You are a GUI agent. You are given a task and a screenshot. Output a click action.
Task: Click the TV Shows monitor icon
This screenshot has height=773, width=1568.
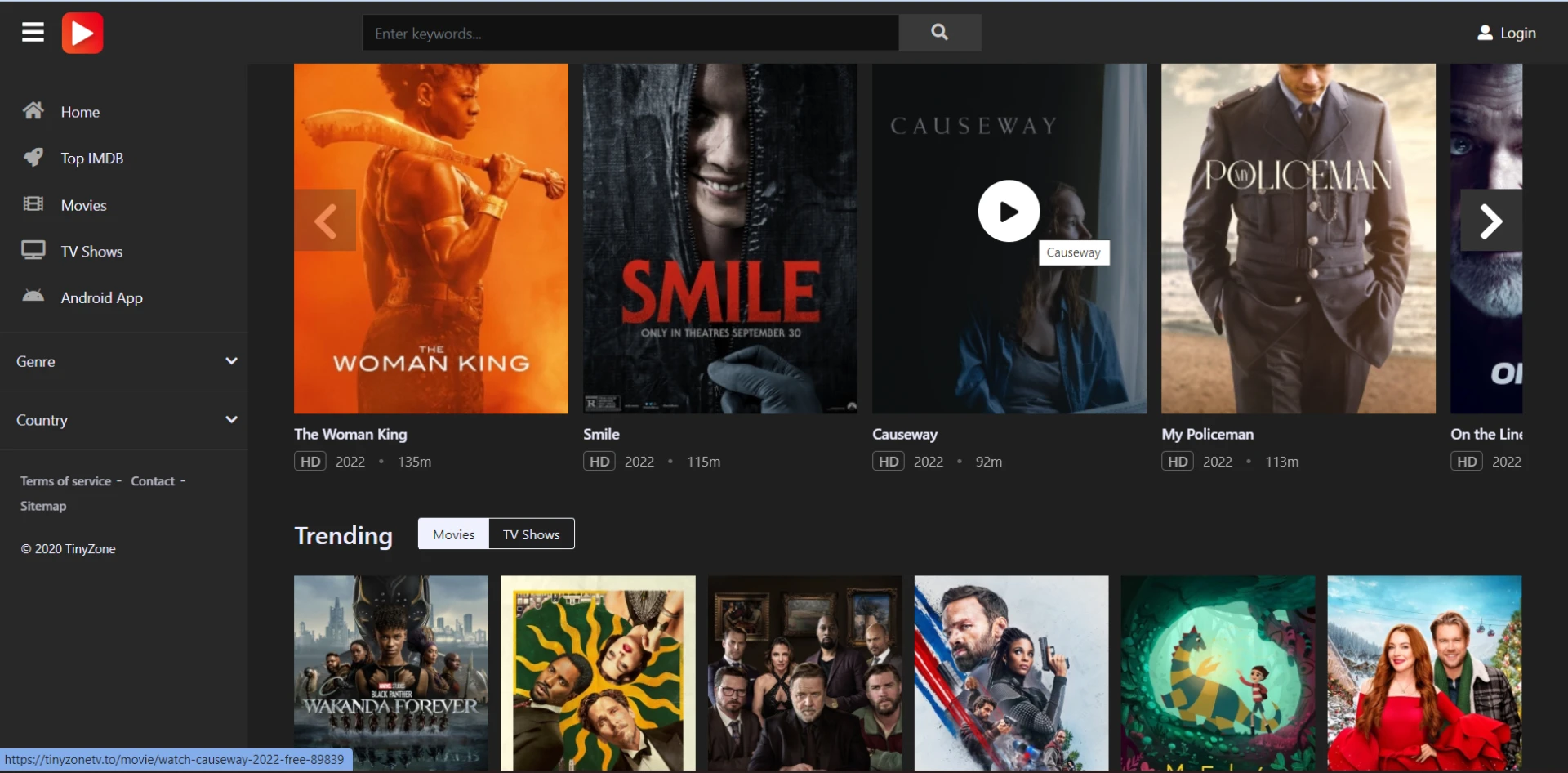(33, 251)
